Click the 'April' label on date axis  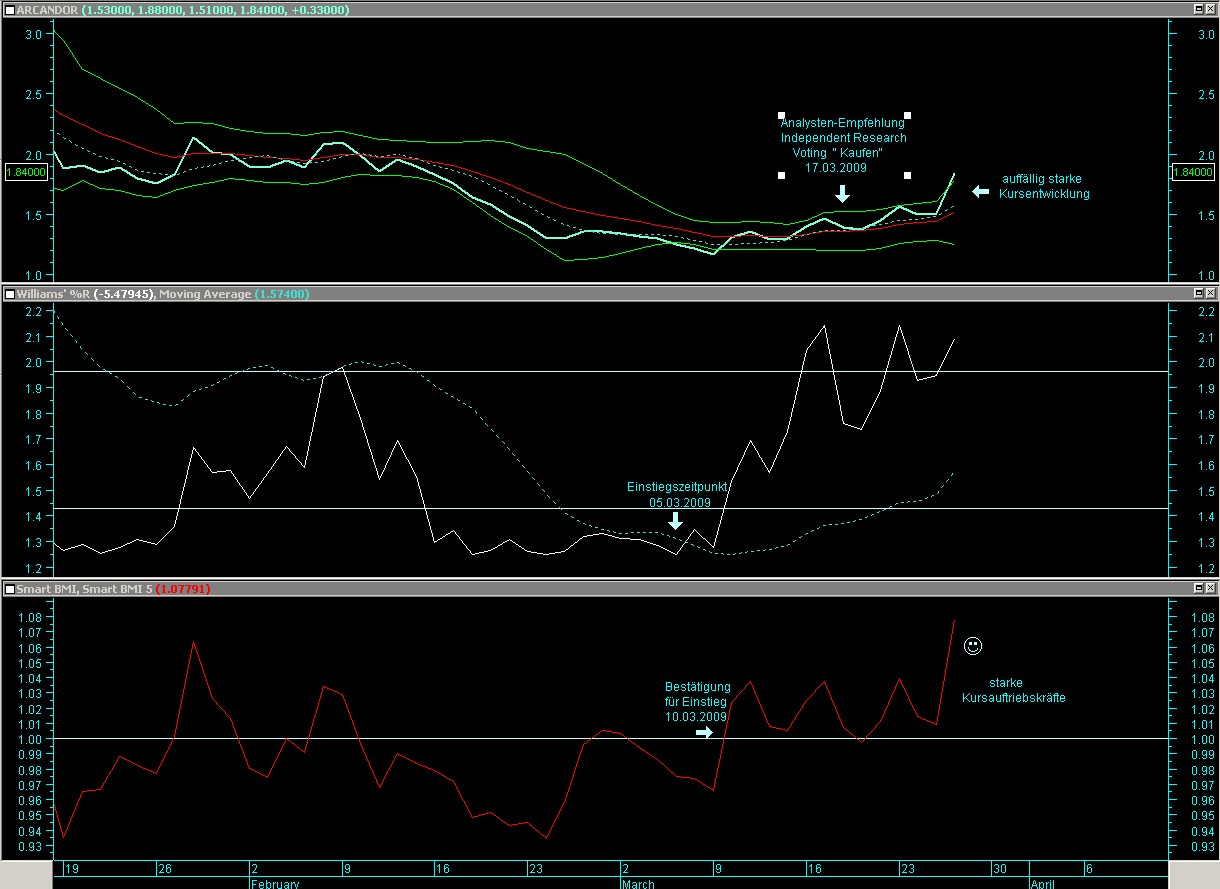point(1044,883)
